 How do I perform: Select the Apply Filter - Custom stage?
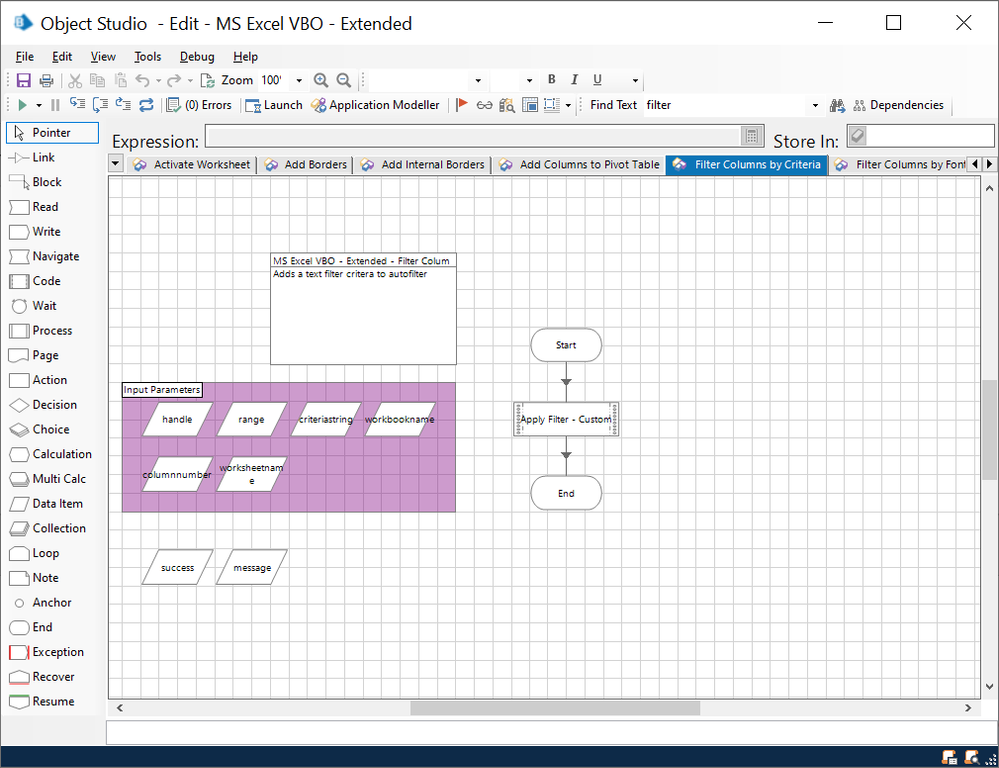click(x=566, y=419)
